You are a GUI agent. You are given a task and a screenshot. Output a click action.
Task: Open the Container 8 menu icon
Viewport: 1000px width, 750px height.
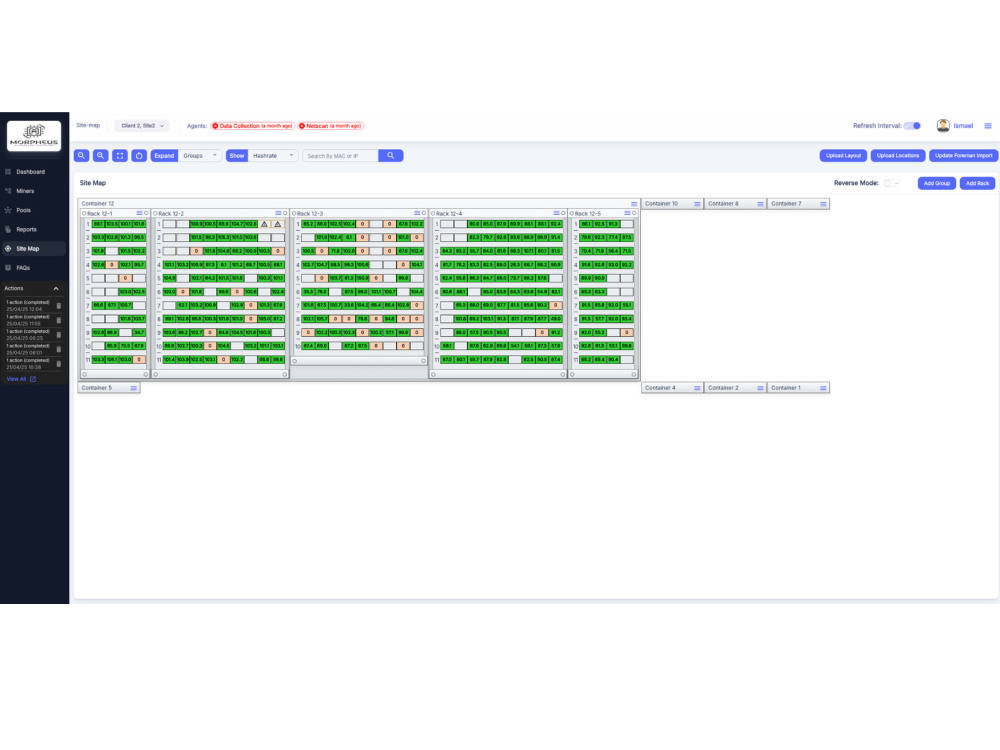click(760, 204)
